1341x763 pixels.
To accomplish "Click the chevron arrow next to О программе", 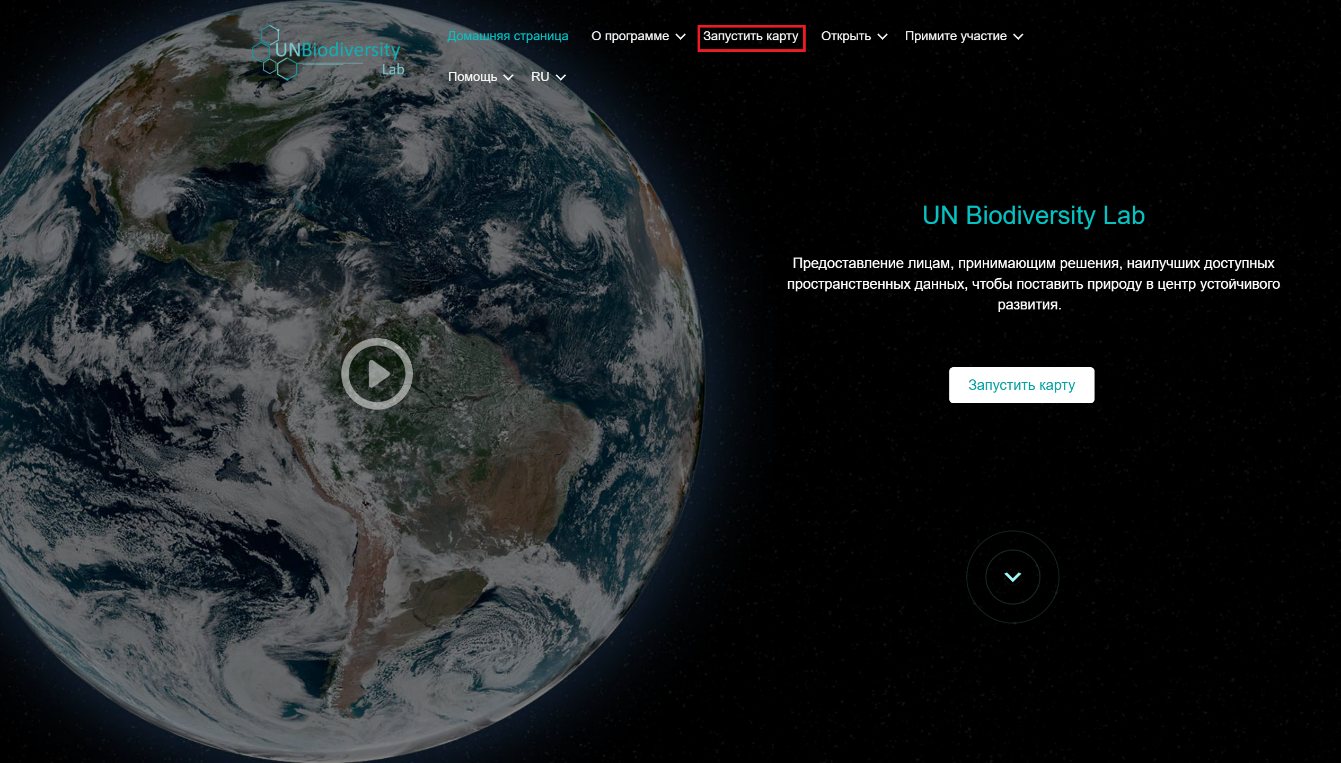I will [x=680, y=37].
